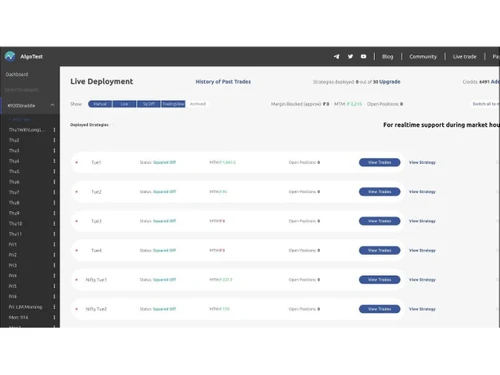Open View Strategy for Tue1
500x375 pixels.
tap(422, 162)
